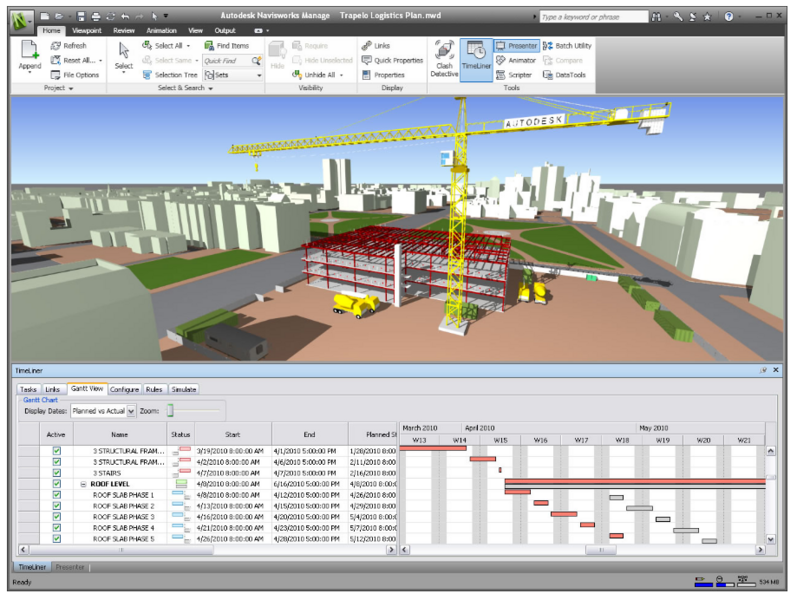Open the Clash Detective tool
The image size is (797, 600).
[445, 58]
